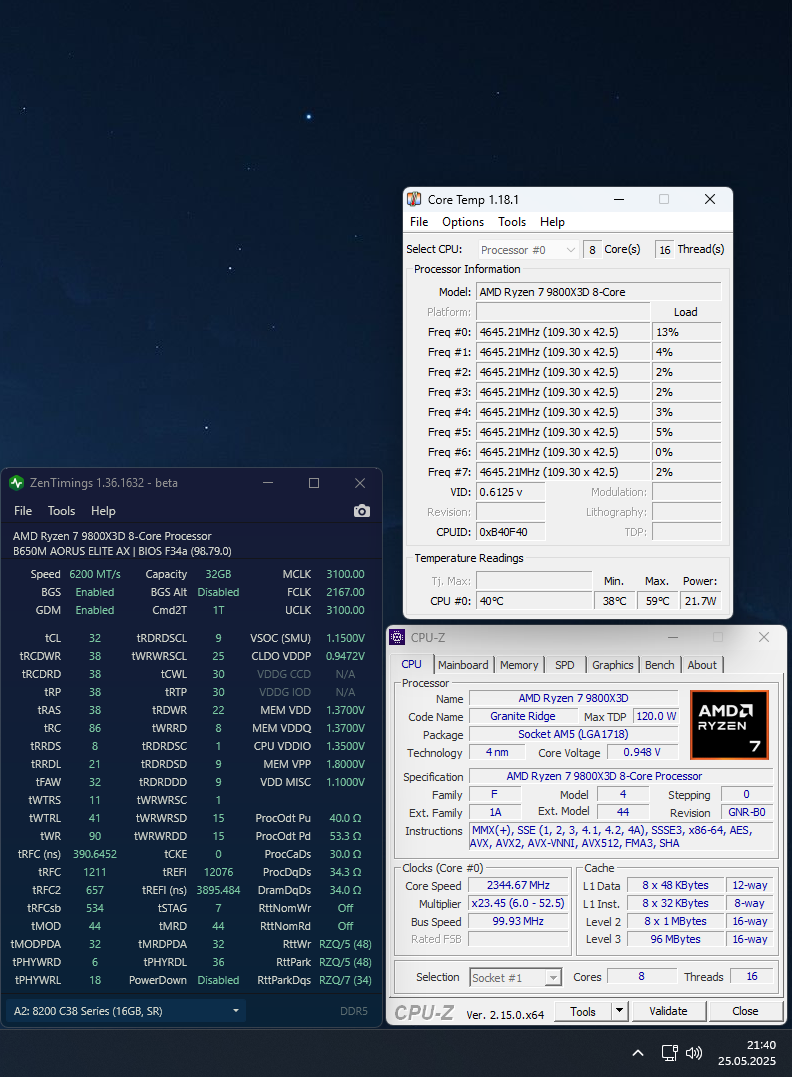Open the ZenTimings memory module dropdown
Viewport: 792px width, 1077px height.
click(x=126, y=1011)
